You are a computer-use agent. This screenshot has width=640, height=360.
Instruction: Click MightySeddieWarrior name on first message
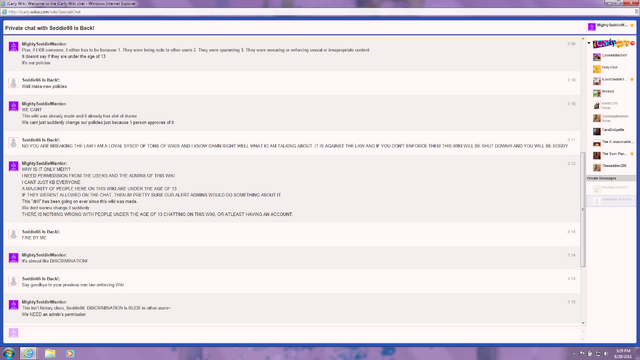coord(44,44)
